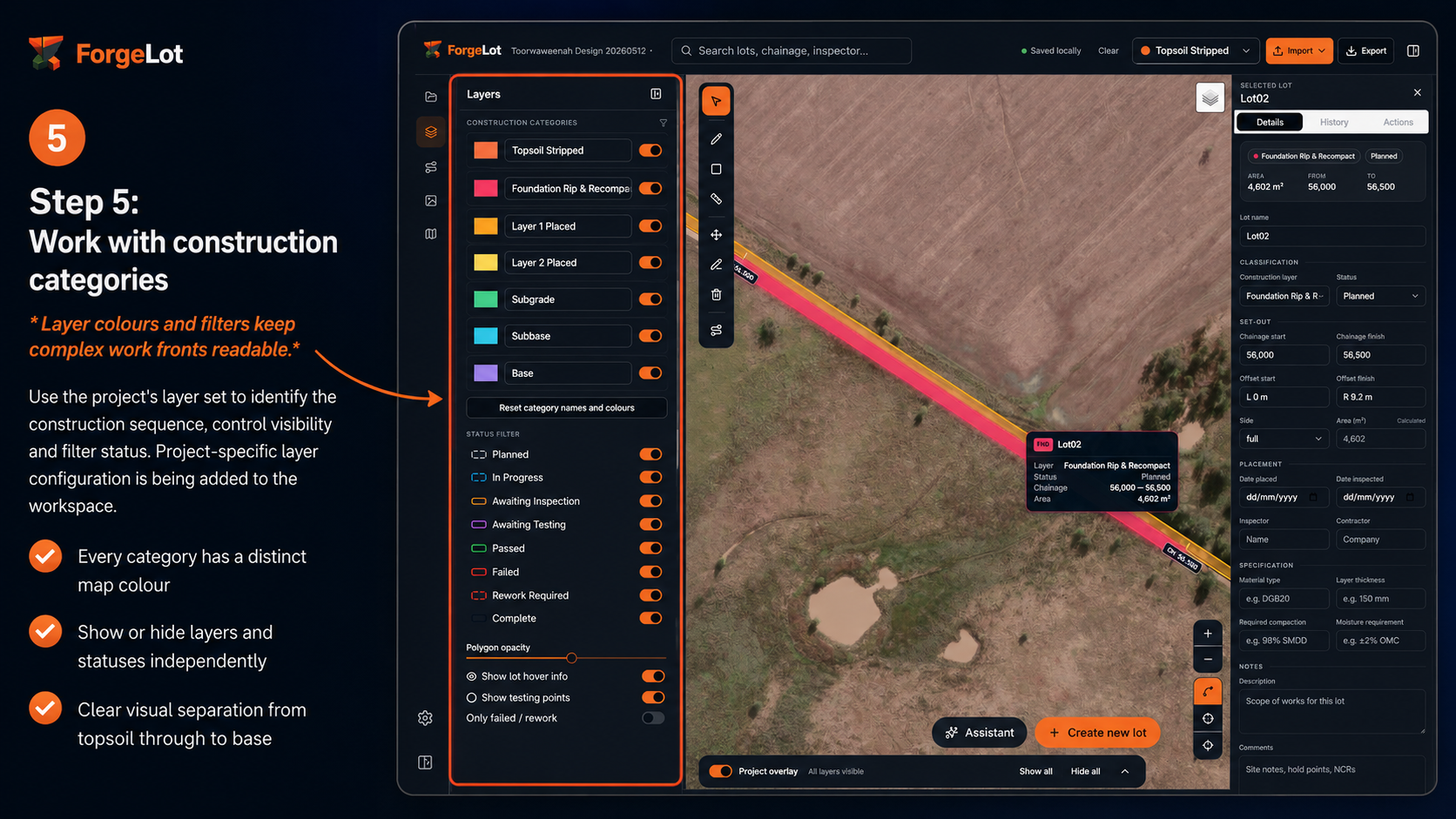Collapse the Layers panel icon
1456x819 pixels.
pos(656,94)
